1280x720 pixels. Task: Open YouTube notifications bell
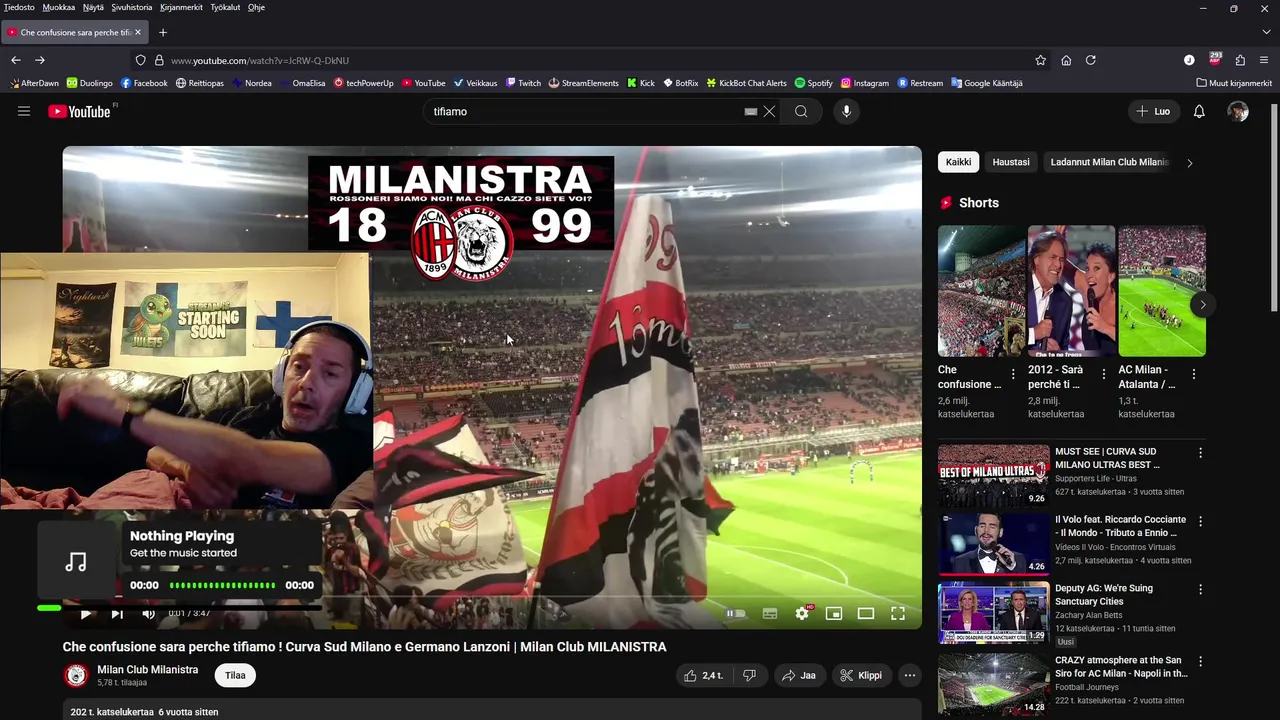1199,111
